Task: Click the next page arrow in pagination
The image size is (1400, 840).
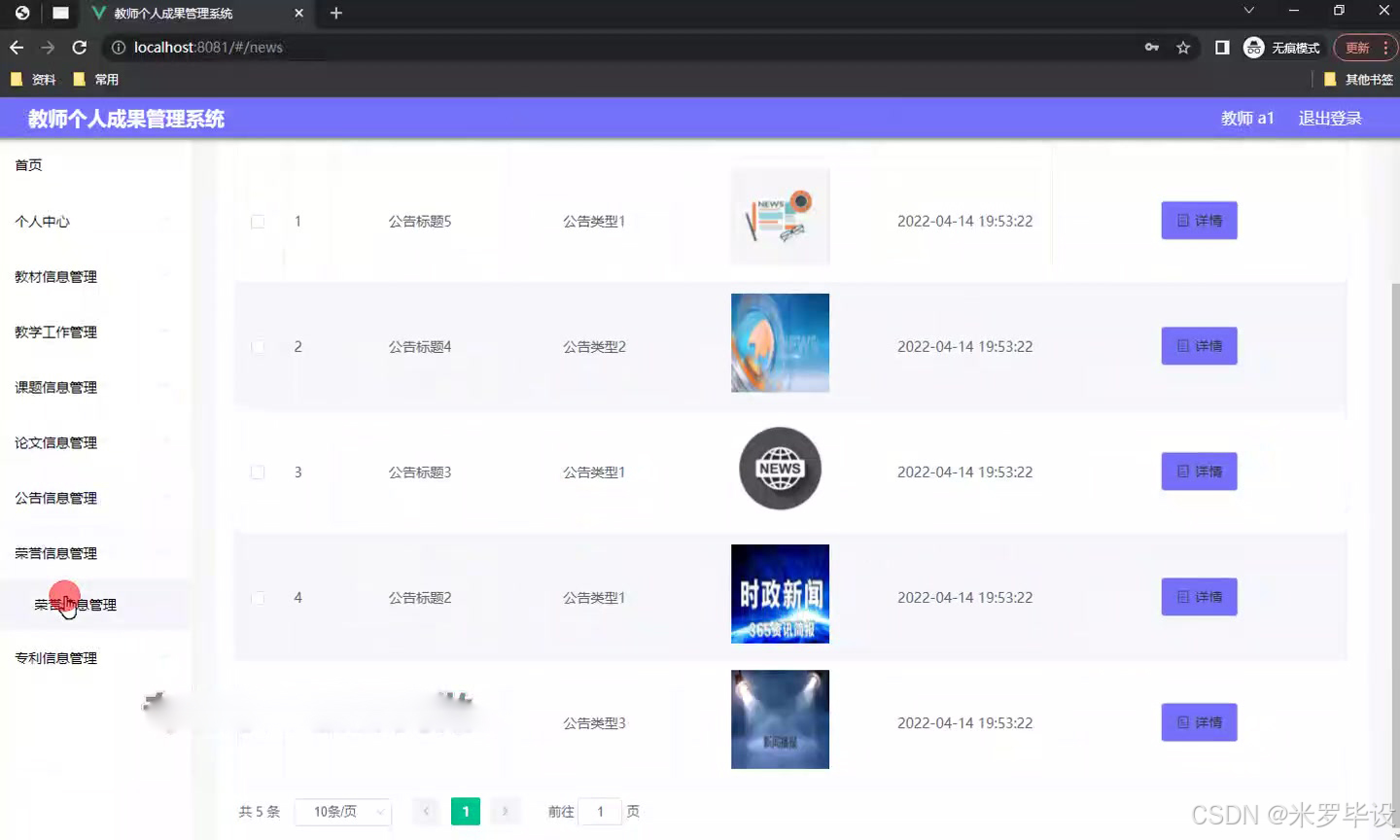Action: coord(505,811)
